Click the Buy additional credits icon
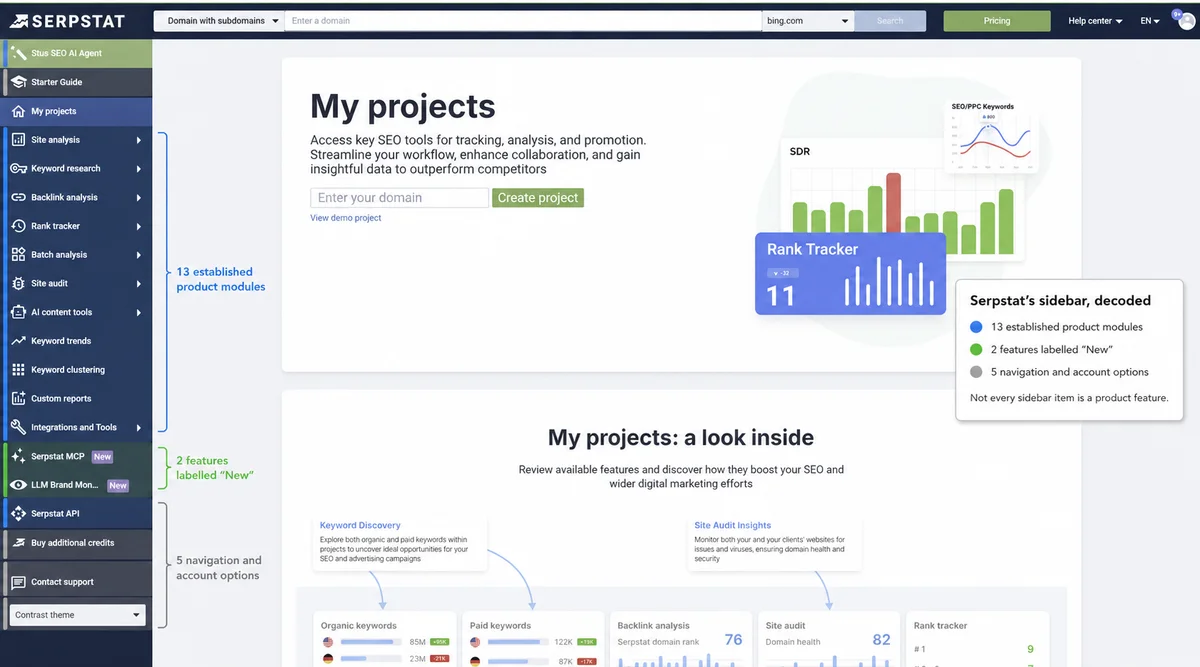The image size is (1200, 667). [18, 543]
